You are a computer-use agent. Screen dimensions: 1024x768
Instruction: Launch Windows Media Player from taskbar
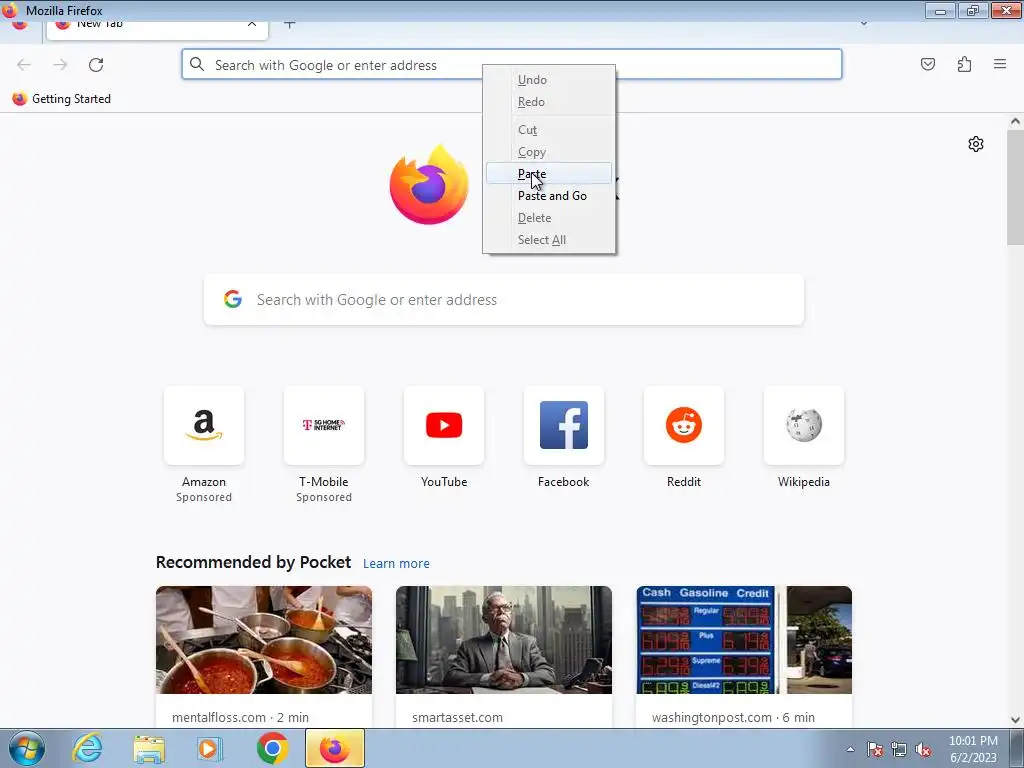210,748
